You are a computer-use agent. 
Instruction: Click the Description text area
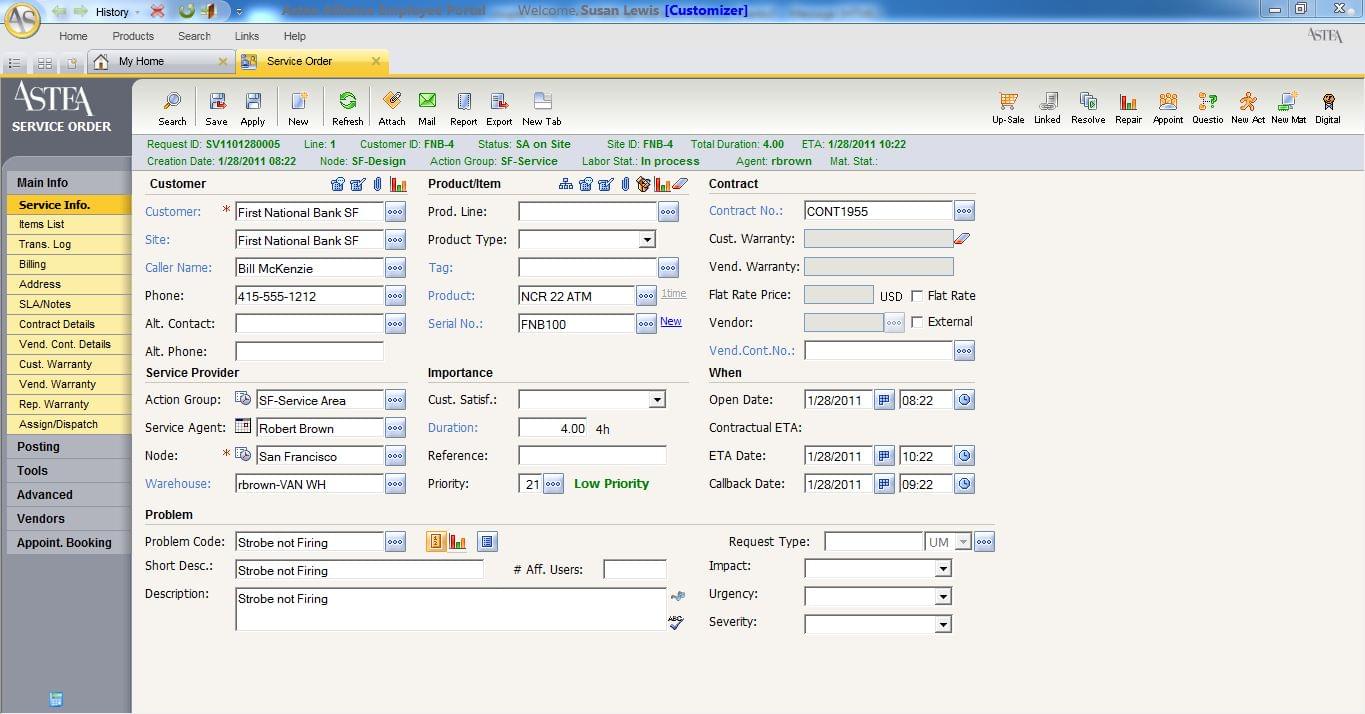(x=450, y=609)
